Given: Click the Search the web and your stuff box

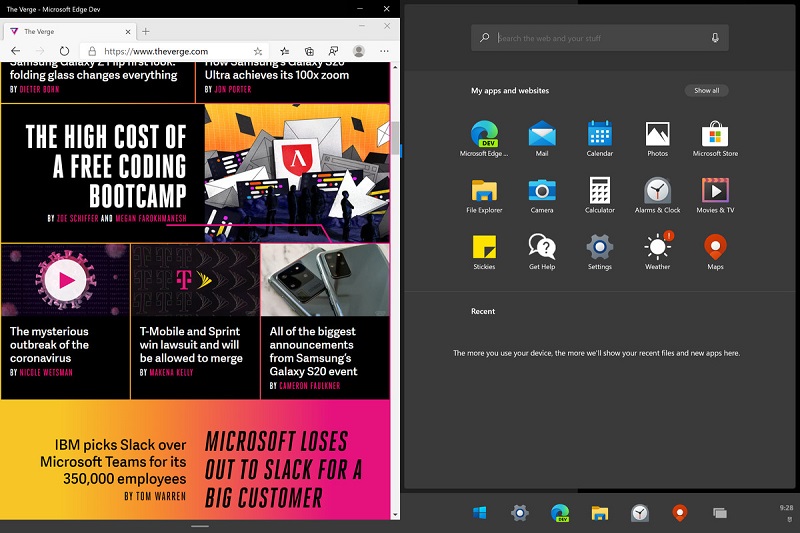Looking at the screenshot, I should pyautogui.click(x=599, y=38).
